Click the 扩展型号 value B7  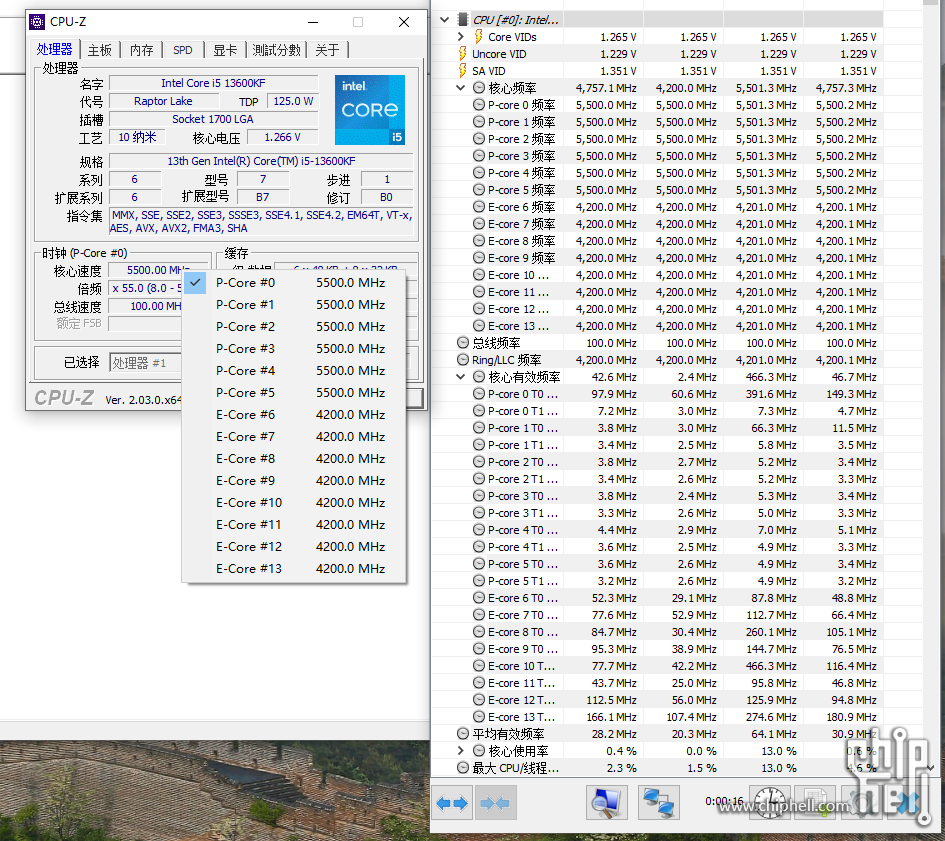[x=263, y=197]
